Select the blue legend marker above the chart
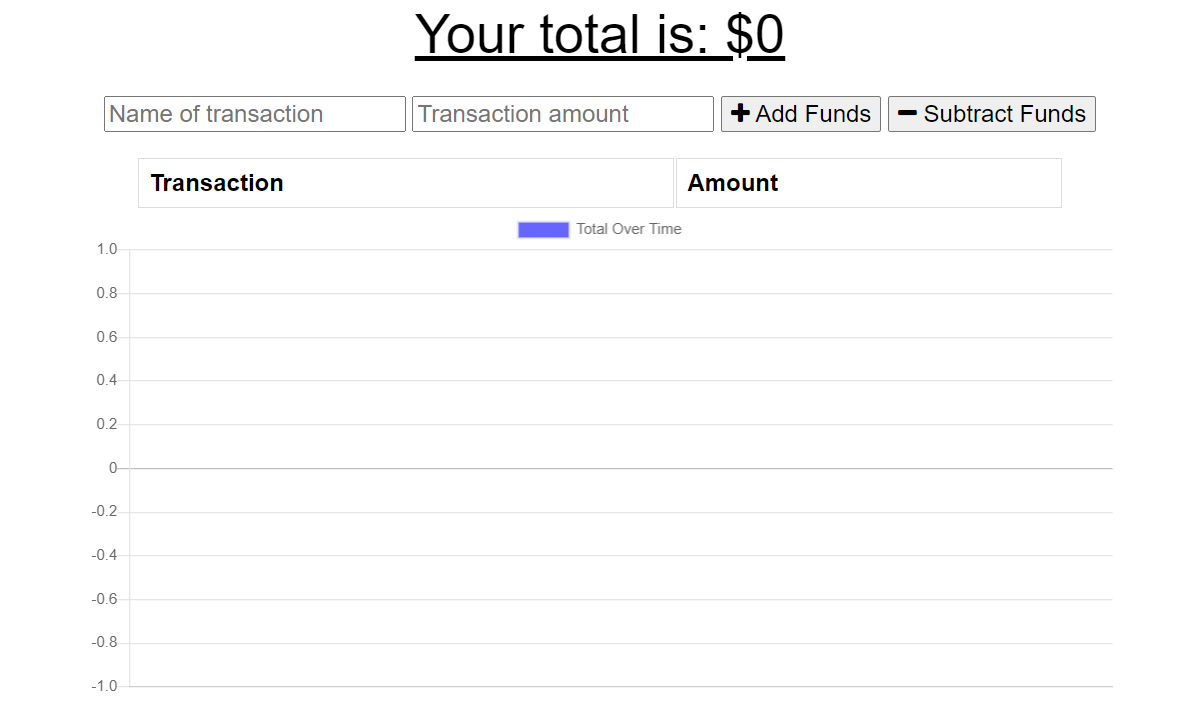This screenshot has height=724, width=1177. [x=543, y=229]
